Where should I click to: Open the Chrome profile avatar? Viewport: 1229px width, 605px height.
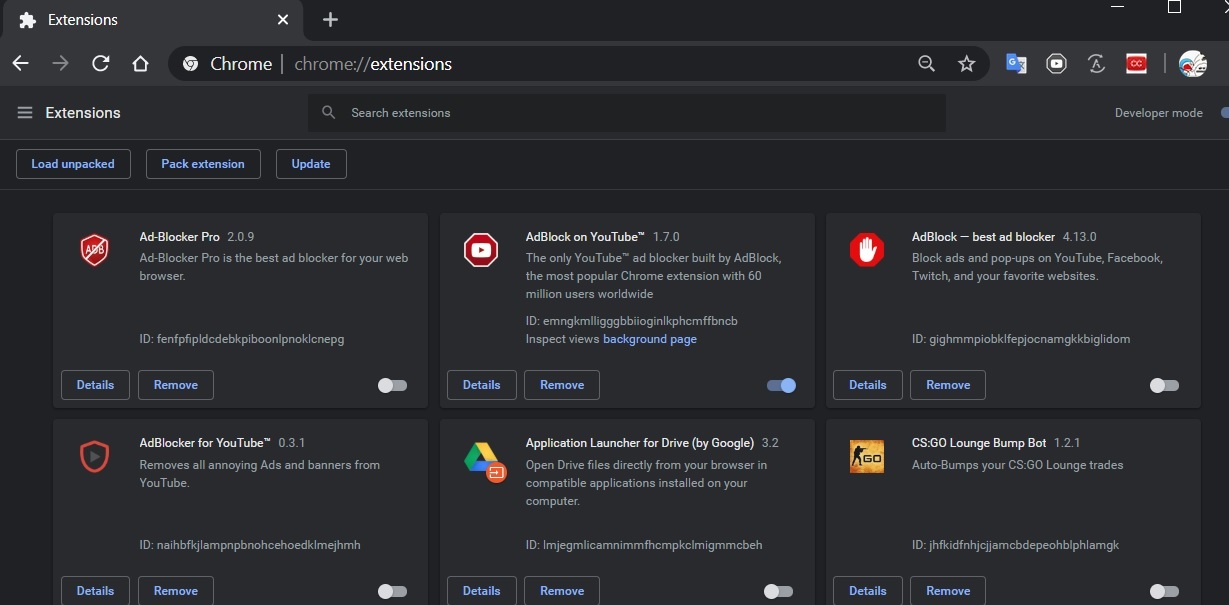[1192, 64]
